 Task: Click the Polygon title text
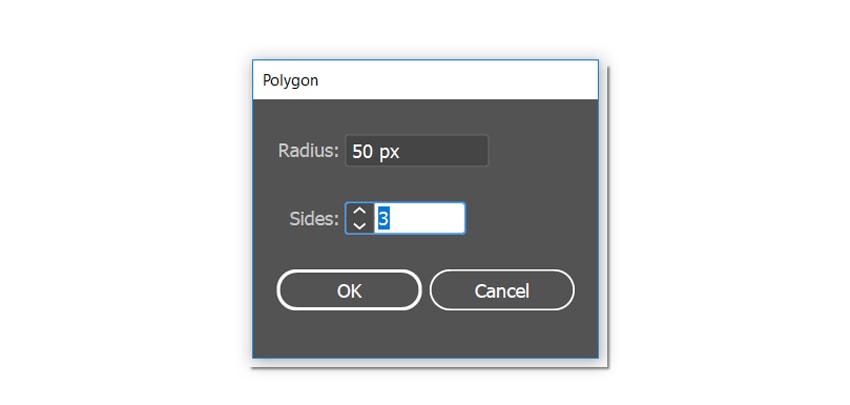point(291,80)
